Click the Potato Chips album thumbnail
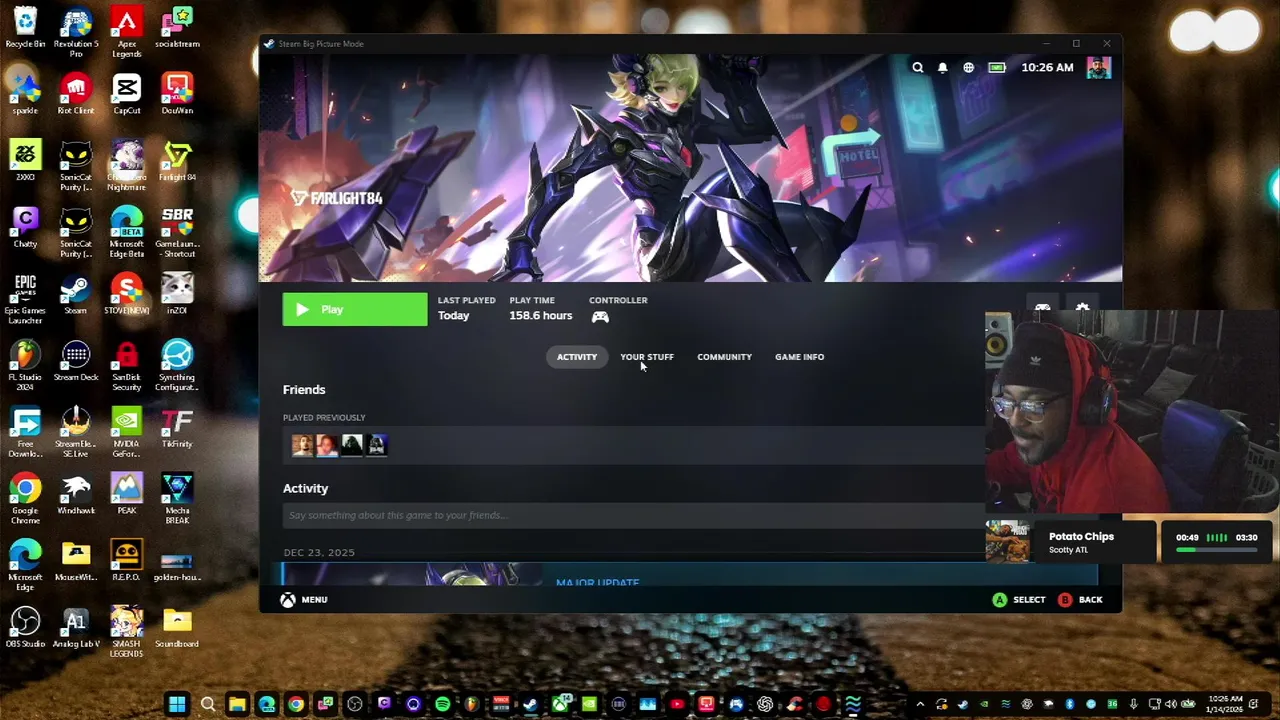This screenshot has width=1280, height=720. pos(1007,541)
